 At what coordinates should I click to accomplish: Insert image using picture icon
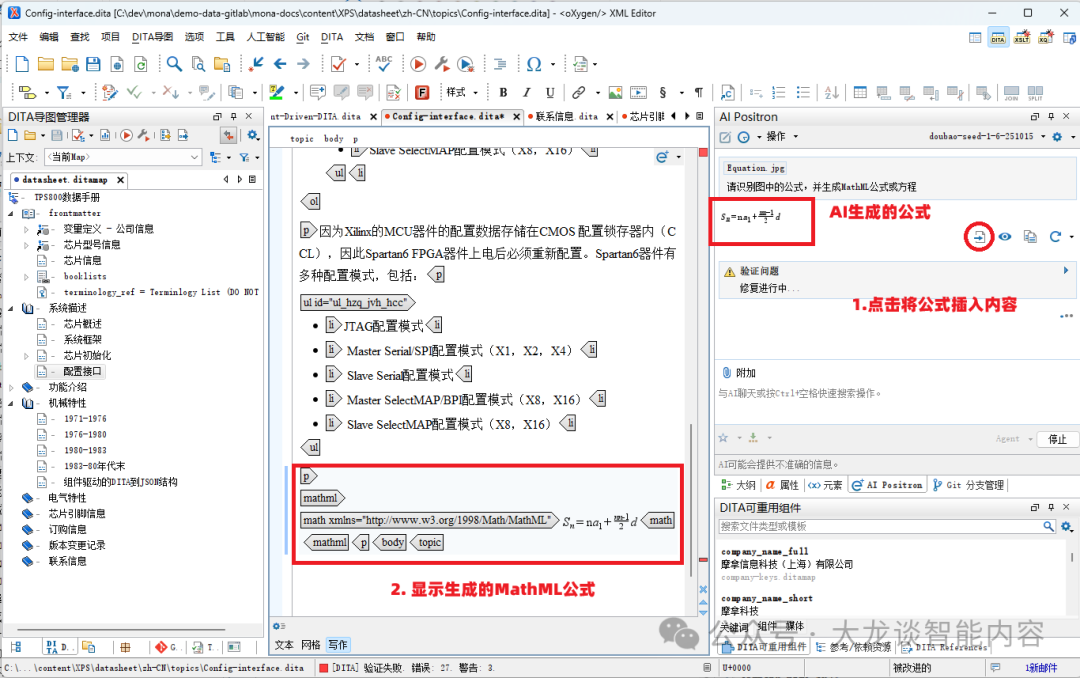615,92
